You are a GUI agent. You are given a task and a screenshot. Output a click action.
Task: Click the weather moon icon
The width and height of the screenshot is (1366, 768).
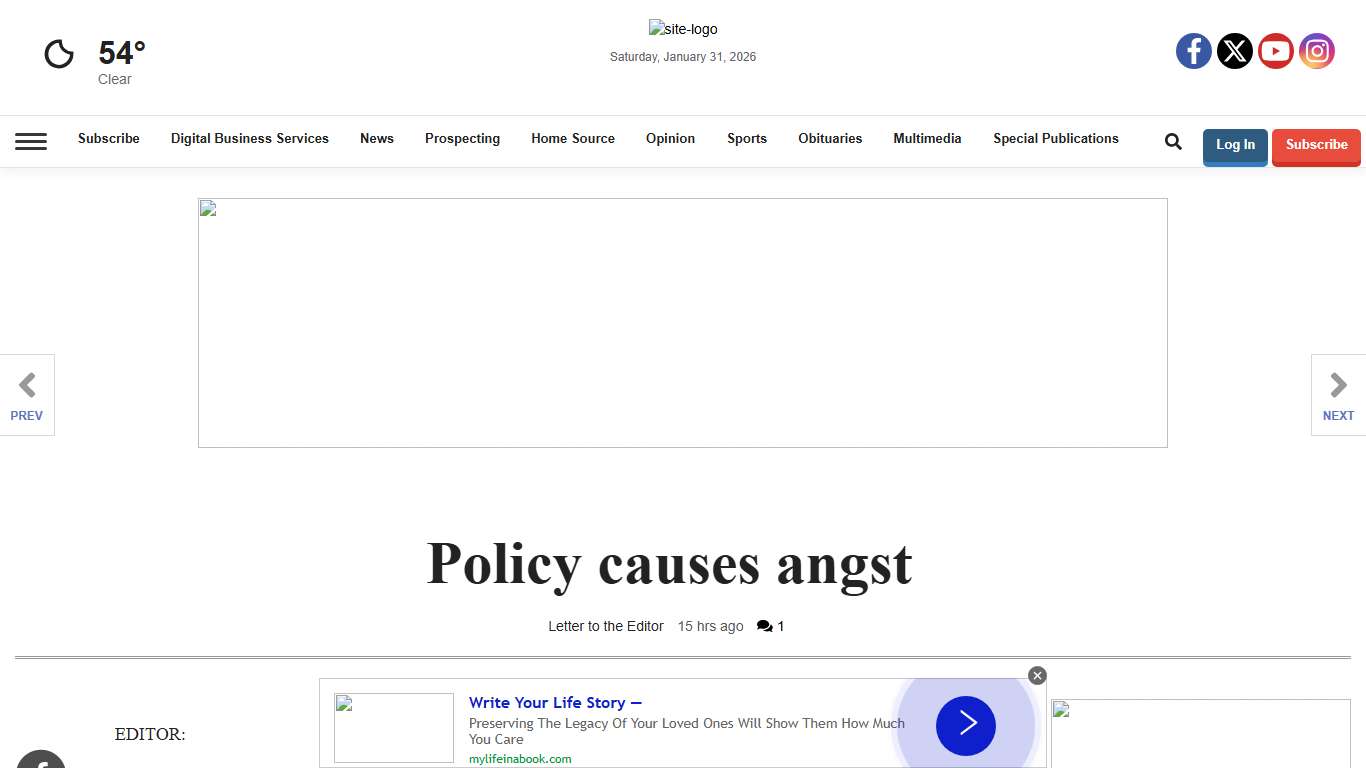click(58, 55)
